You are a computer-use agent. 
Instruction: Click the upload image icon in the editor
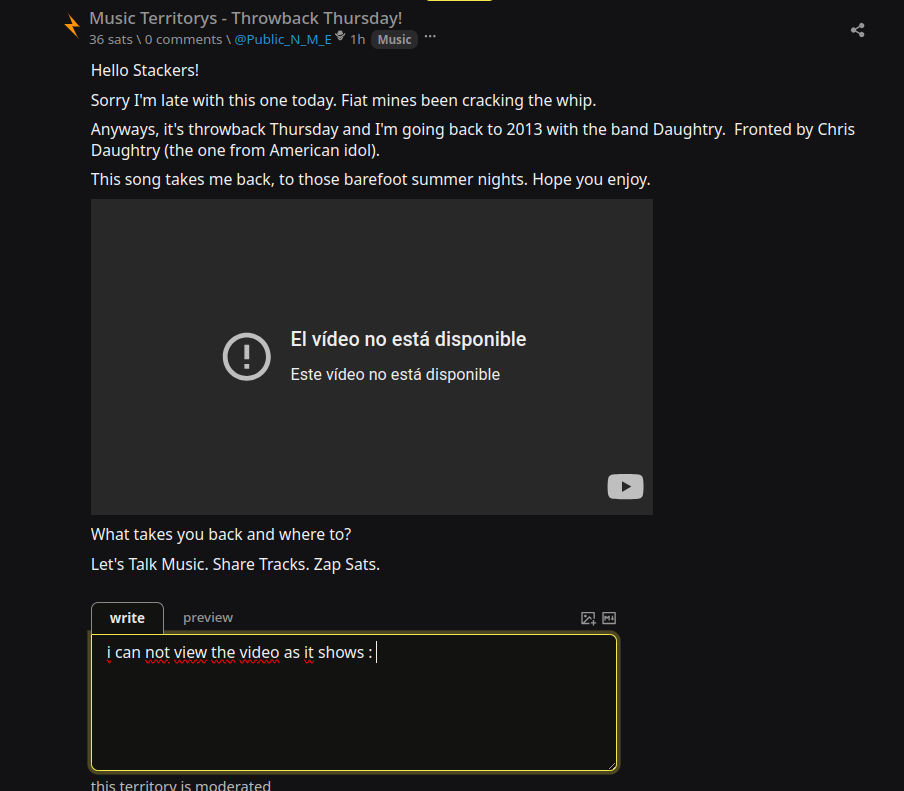click(x=588, y=619)
